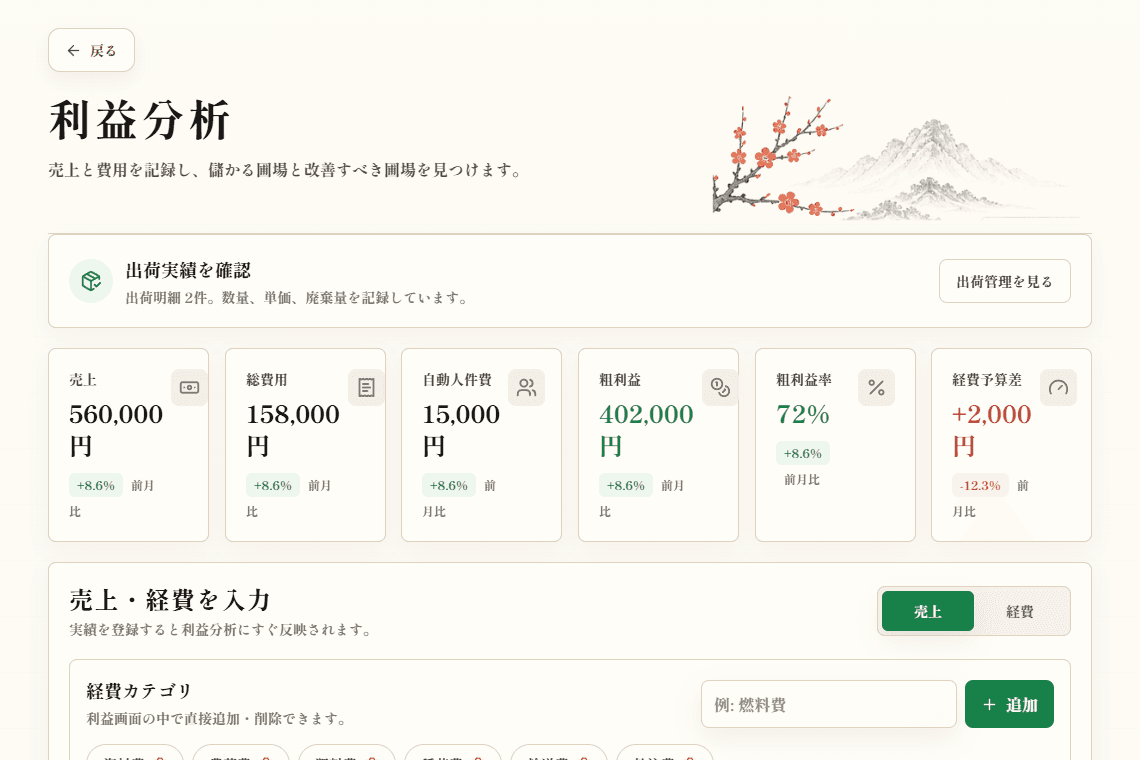
Task: Go back with the 戻る button
Action: 92,50
